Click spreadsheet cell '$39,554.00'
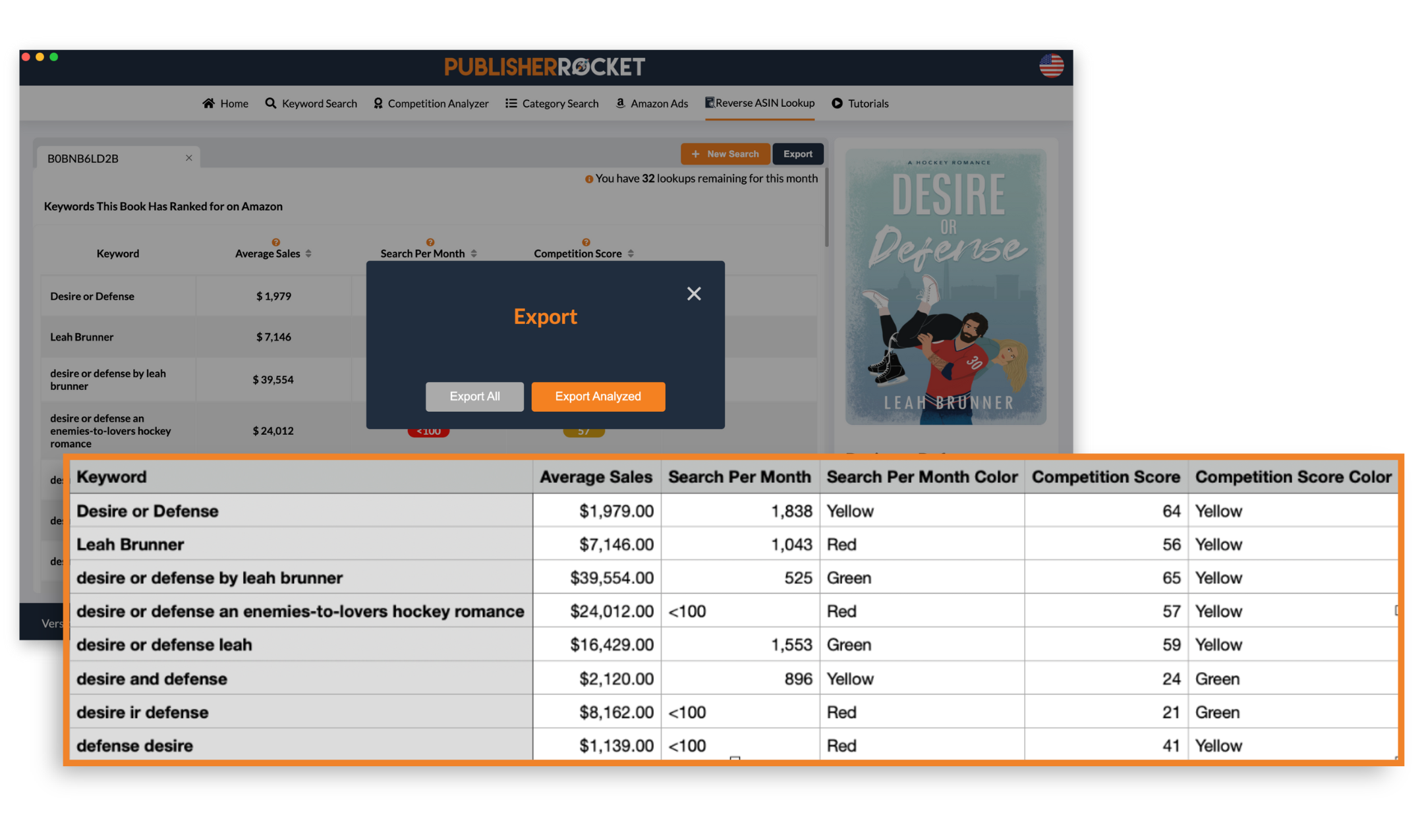This screenshot has width=1424, height=840. click(596, 578)
